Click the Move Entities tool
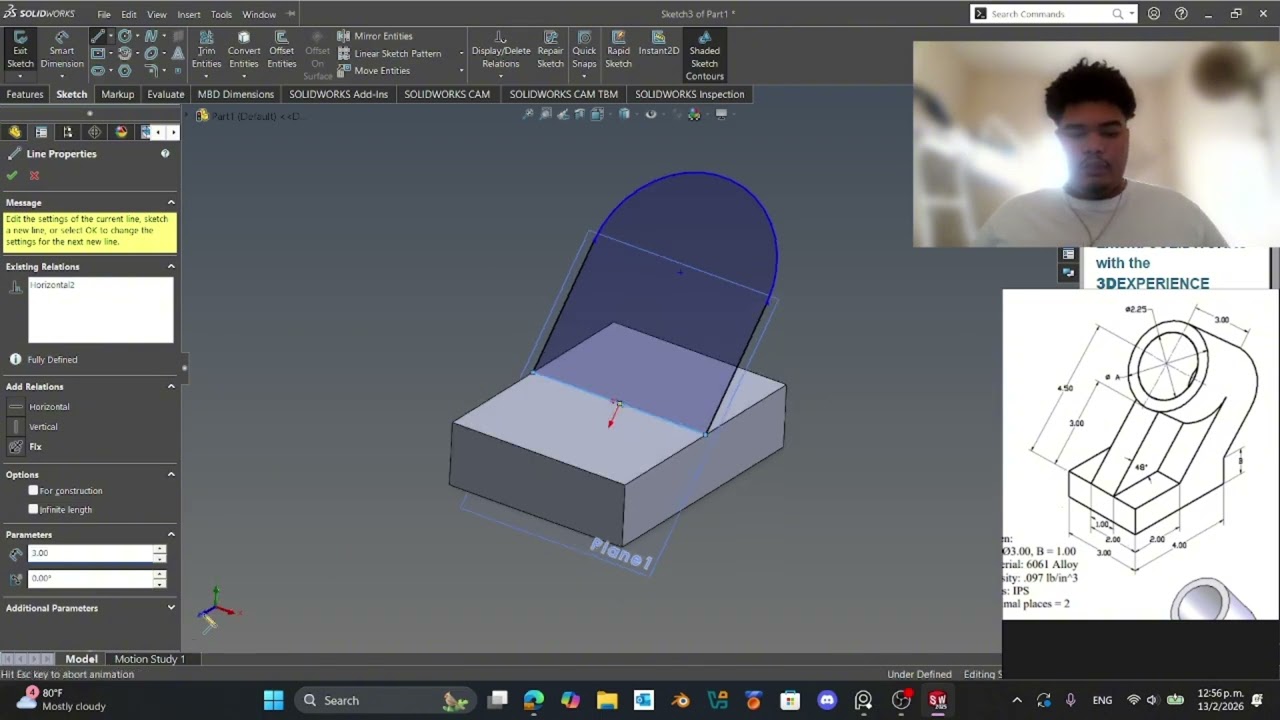The width and height of the screenshot is (1280, 720). 374,71
